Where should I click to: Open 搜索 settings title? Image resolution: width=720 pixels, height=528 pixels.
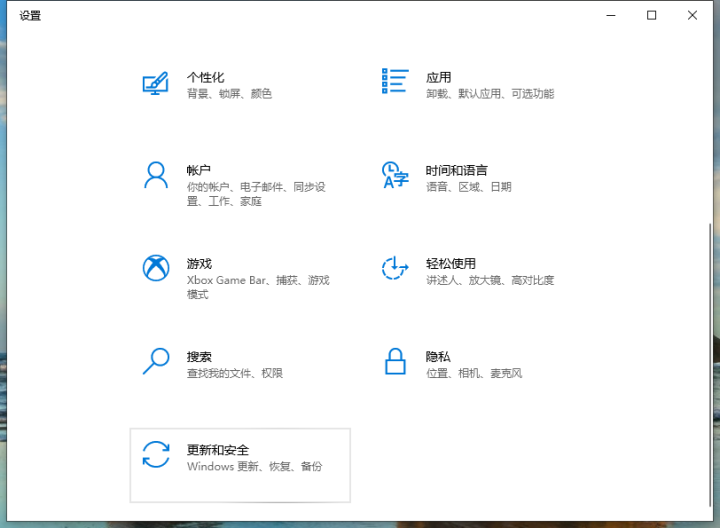[x=199, y=357]
